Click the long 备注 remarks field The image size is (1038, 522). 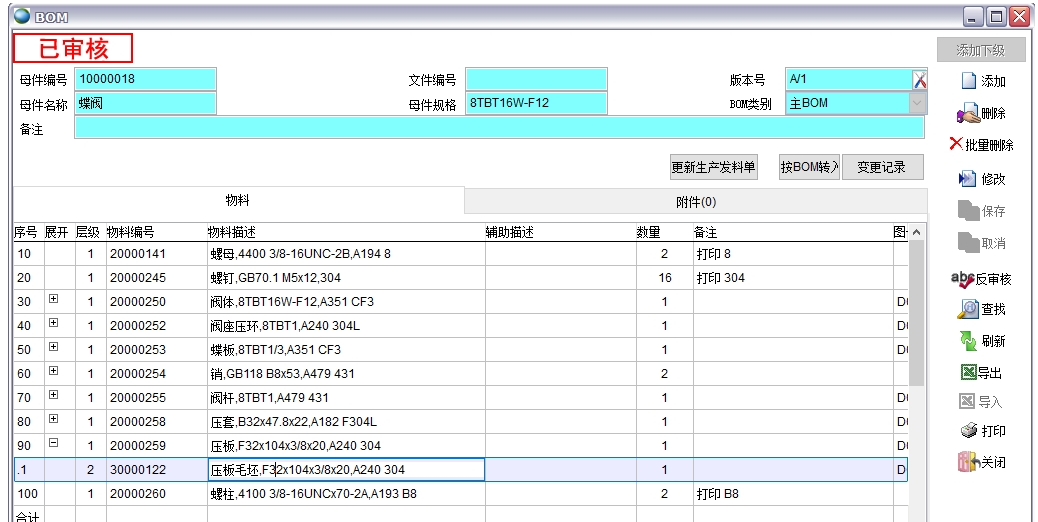coord(499,128)
